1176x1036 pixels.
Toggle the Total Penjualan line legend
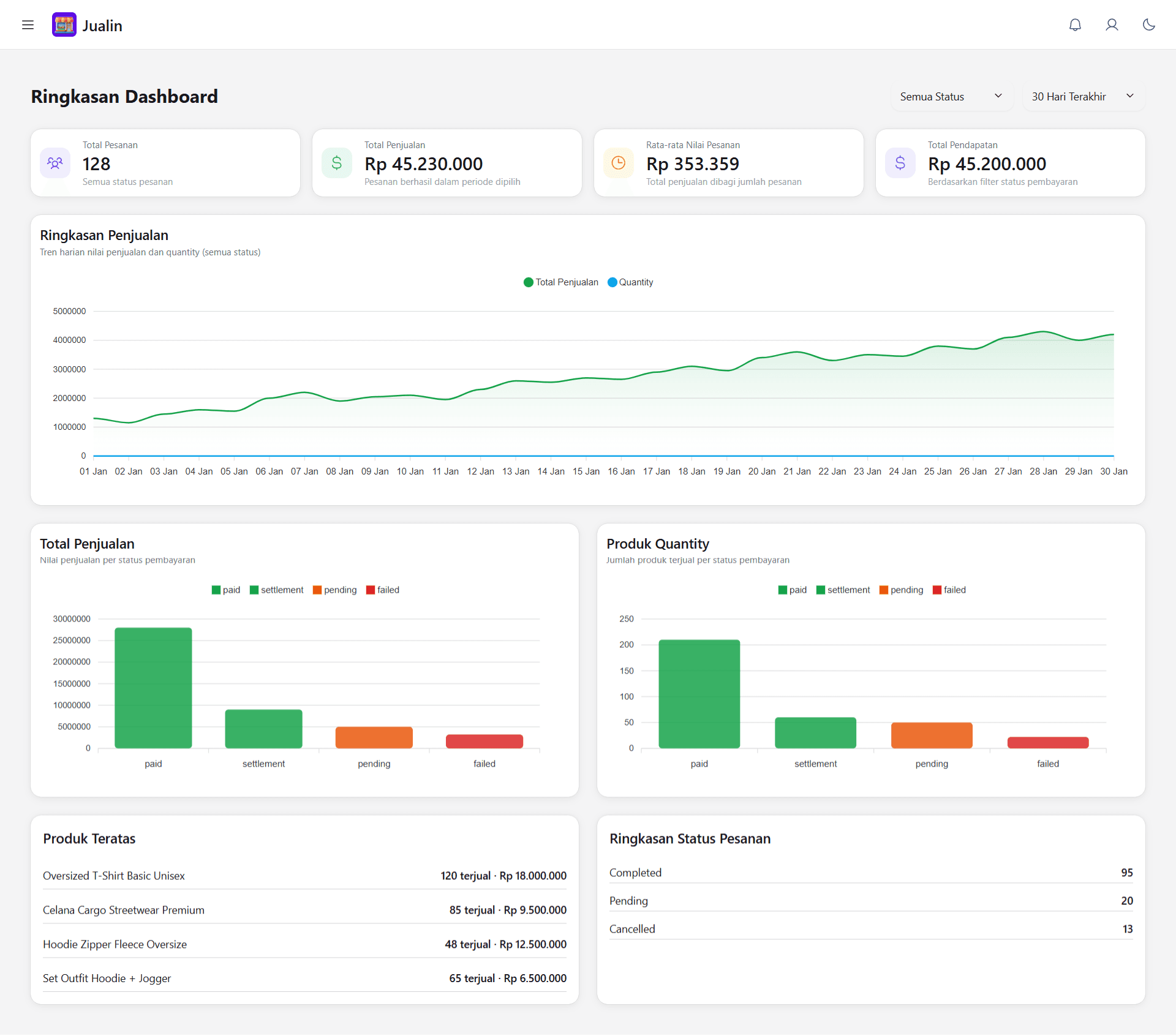point(560,282)
